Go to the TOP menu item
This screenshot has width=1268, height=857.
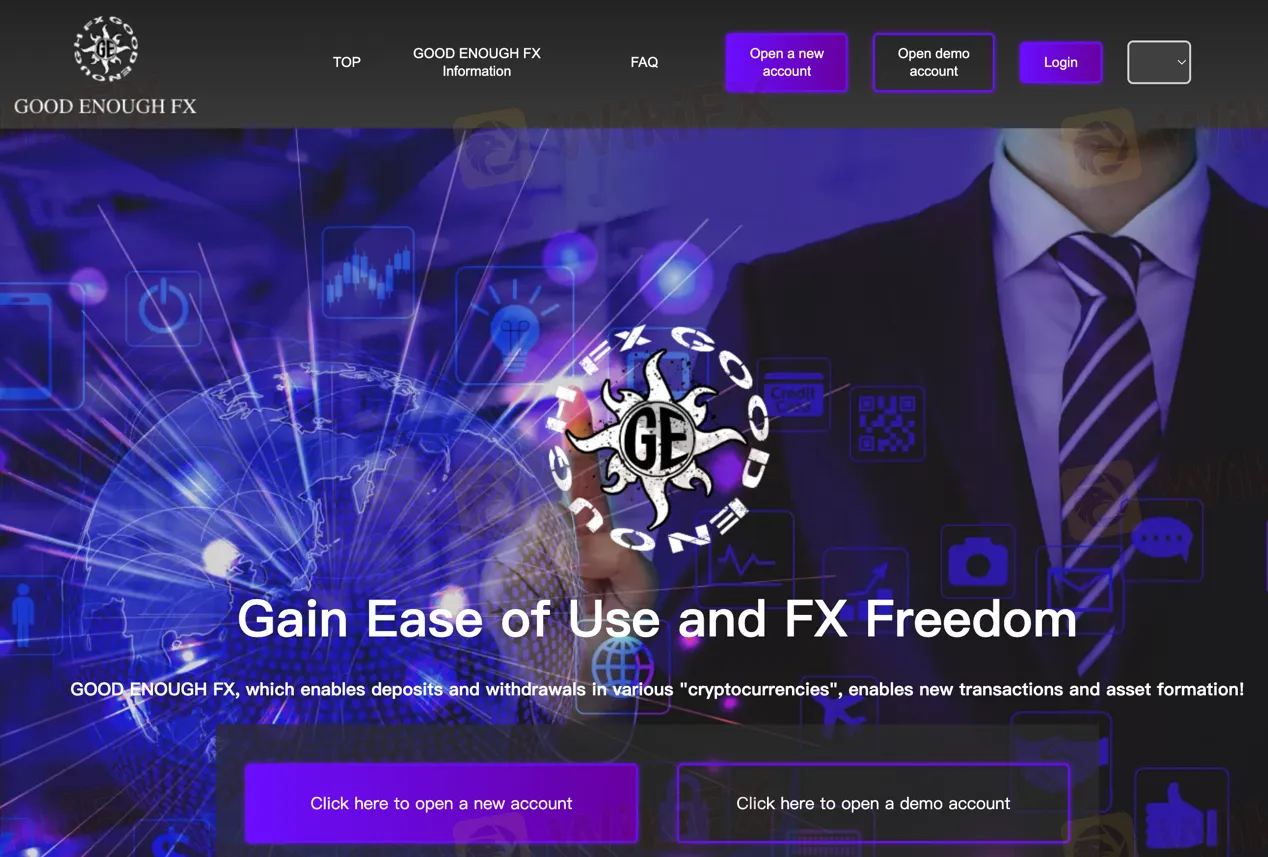(347, 62)
